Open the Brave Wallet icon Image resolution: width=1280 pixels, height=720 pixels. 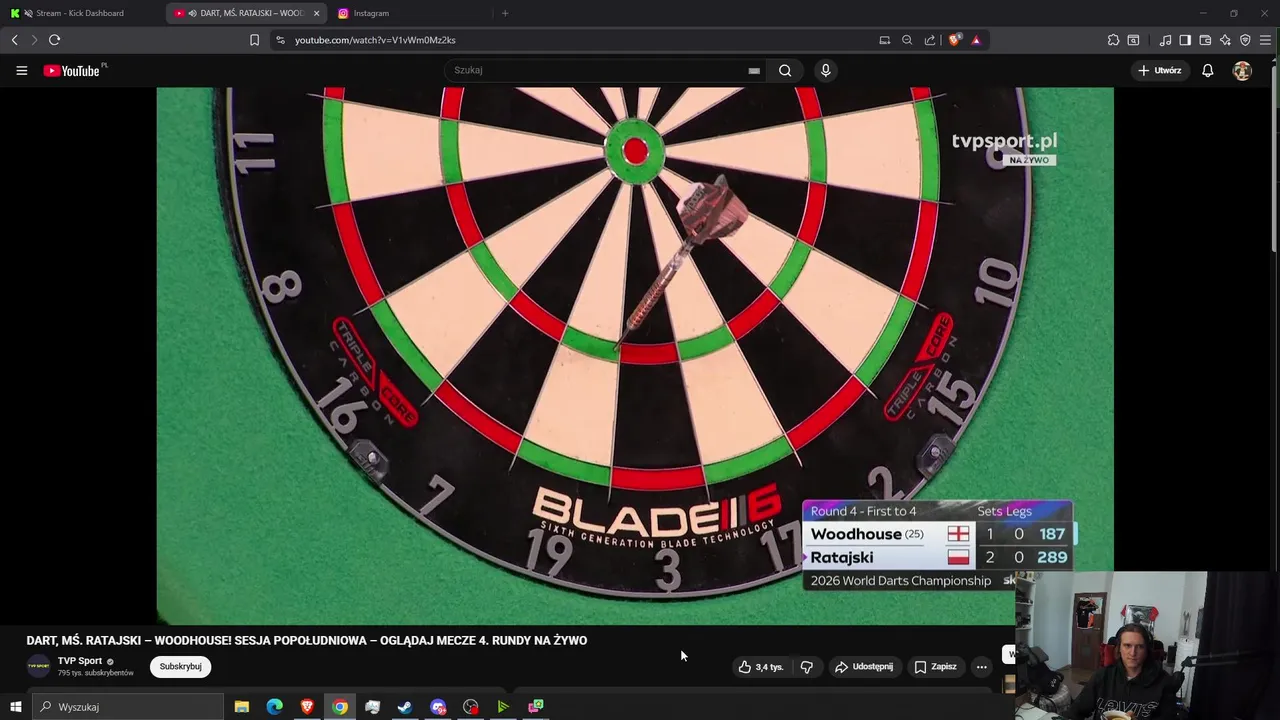1205,40
